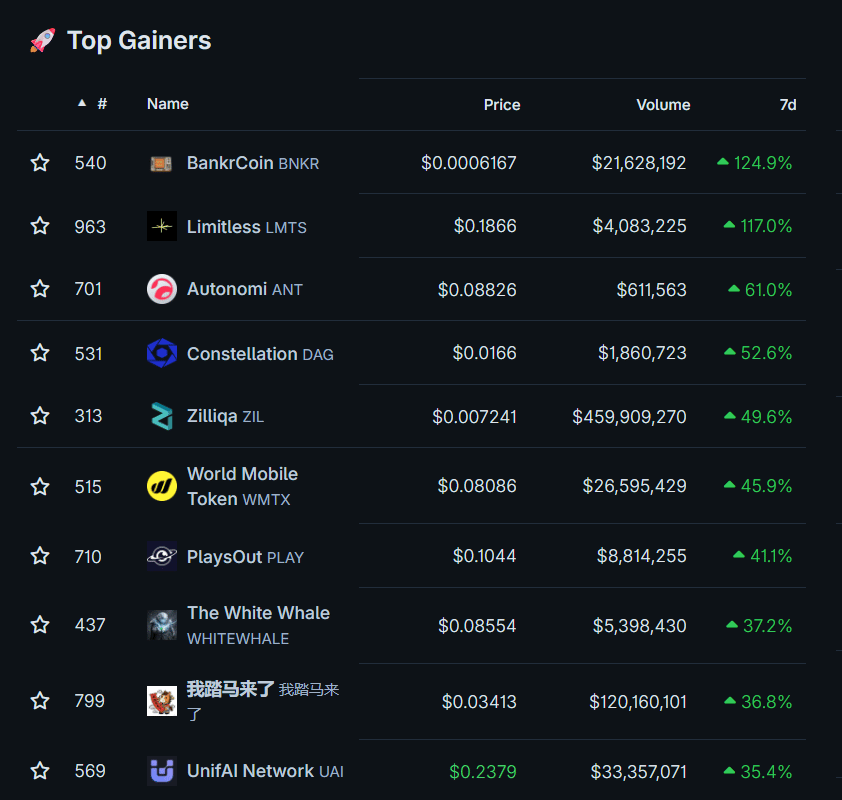Open Autonomi ANT coin page

244,289
